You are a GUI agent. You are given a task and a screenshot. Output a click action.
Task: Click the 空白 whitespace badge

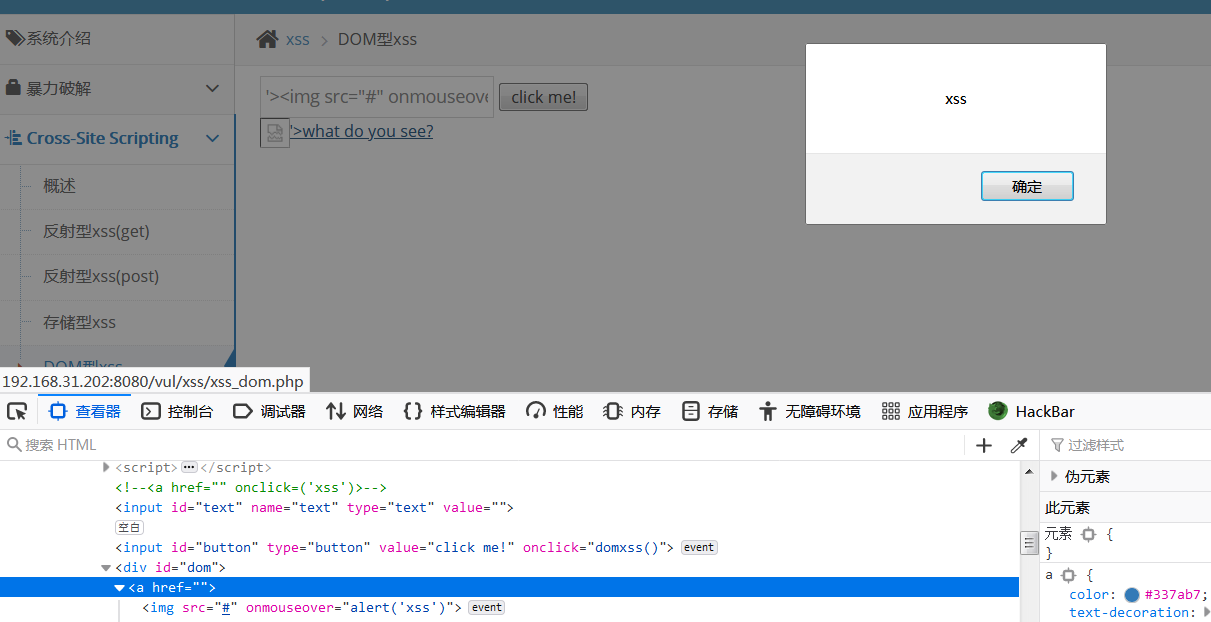(x=130, y=527)
